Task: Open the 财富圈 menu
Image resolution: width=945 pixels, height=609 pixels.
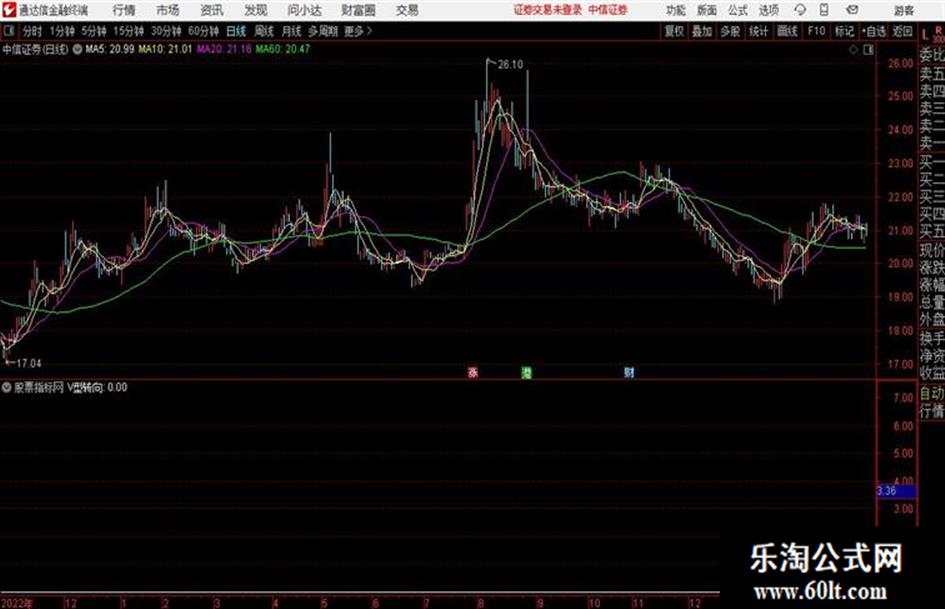Action: point(358,10)
